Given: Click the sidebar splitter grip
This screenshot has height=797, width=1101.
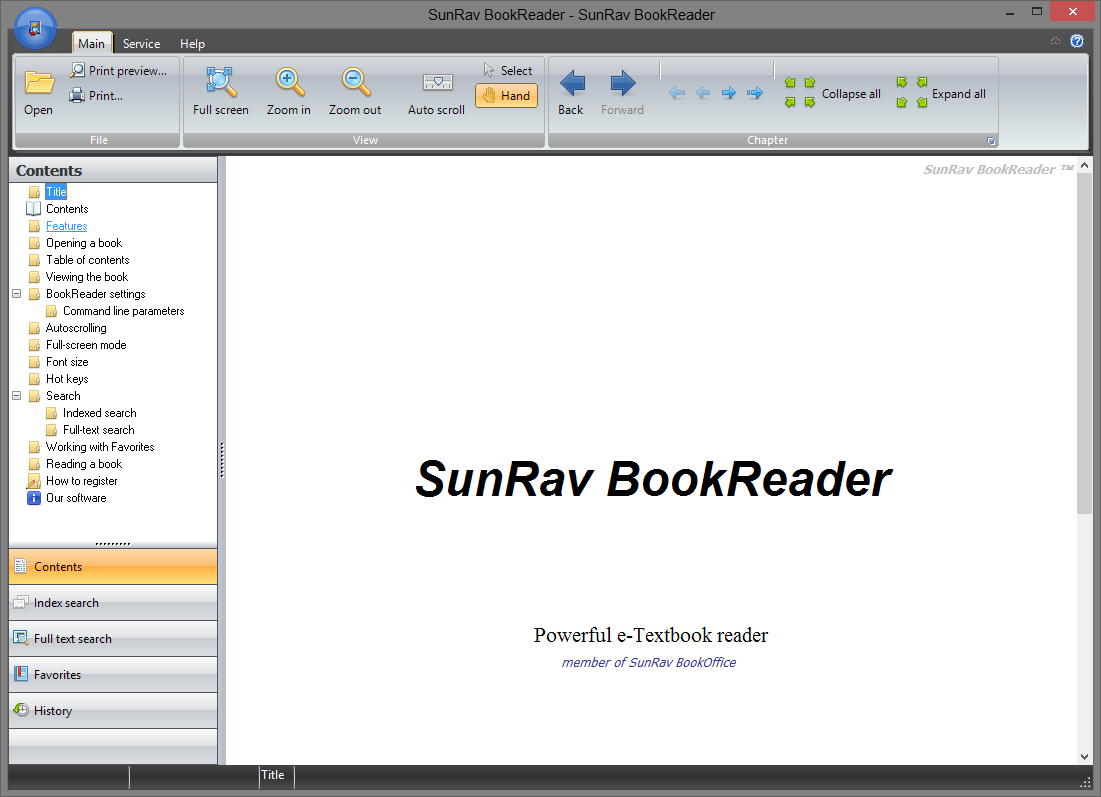Looking at the screenshot, I should tap(222, 460).
